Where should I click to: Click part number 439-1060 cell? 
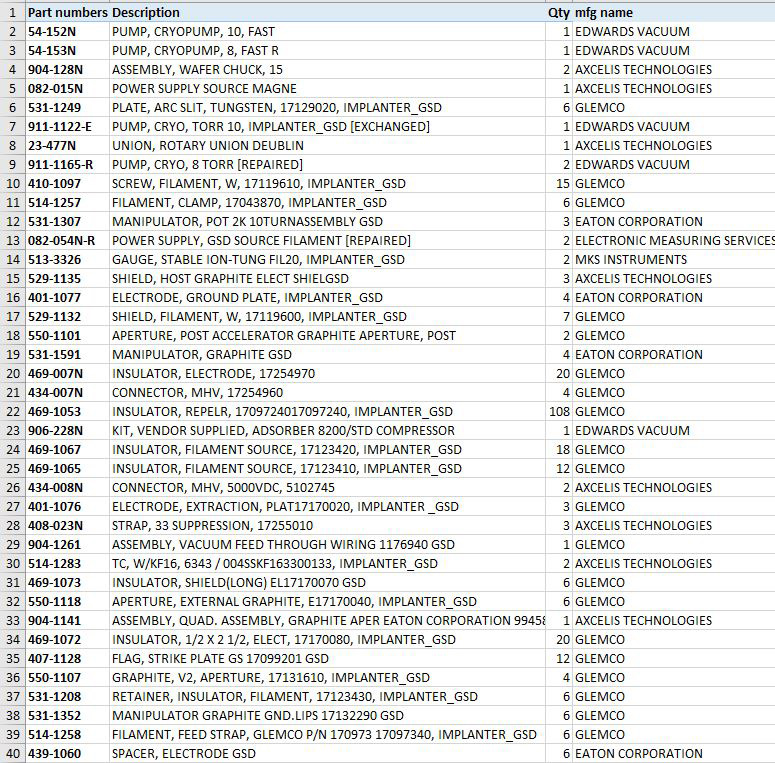pos(56,753)
